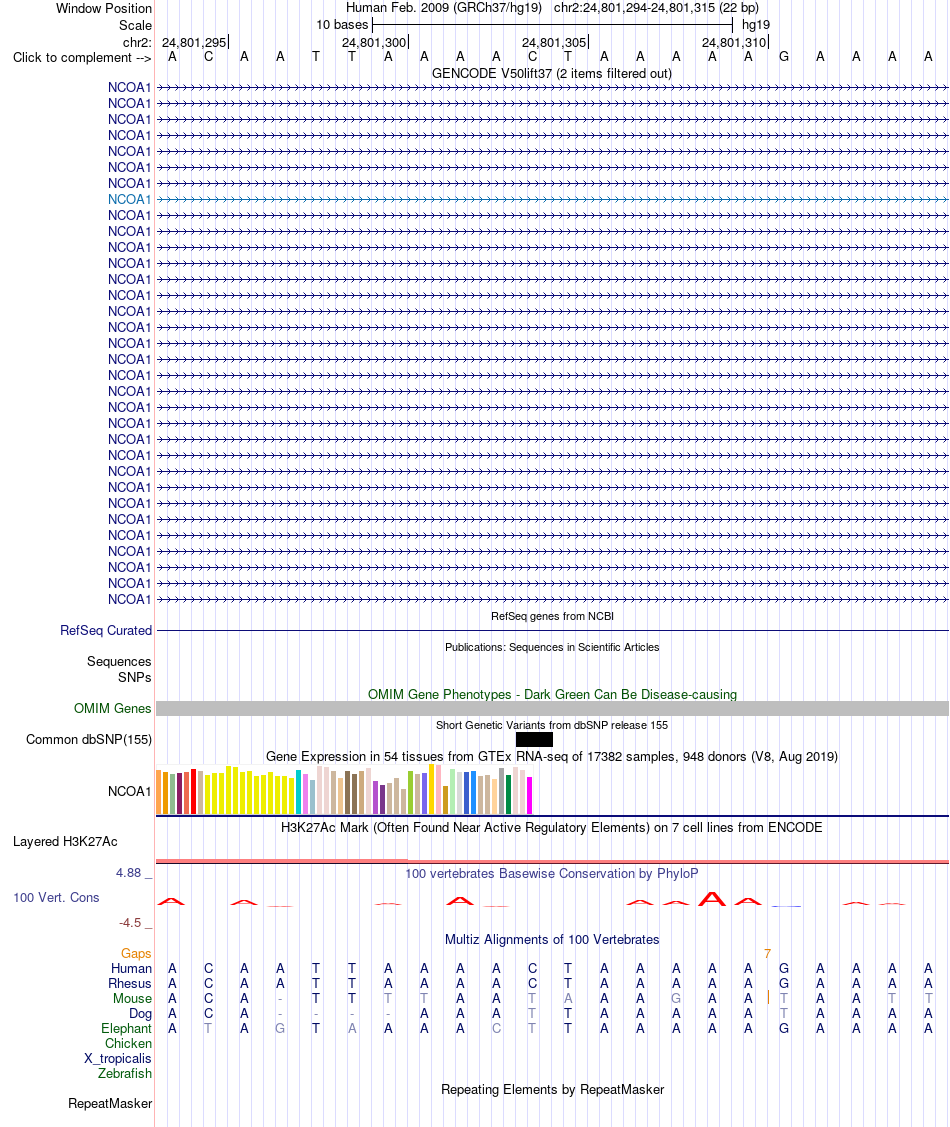This screenshot has height=1127, width=950.
Task: Open the highlighted light-blue NCOA1 transcript label
Action: coord(129,199)
